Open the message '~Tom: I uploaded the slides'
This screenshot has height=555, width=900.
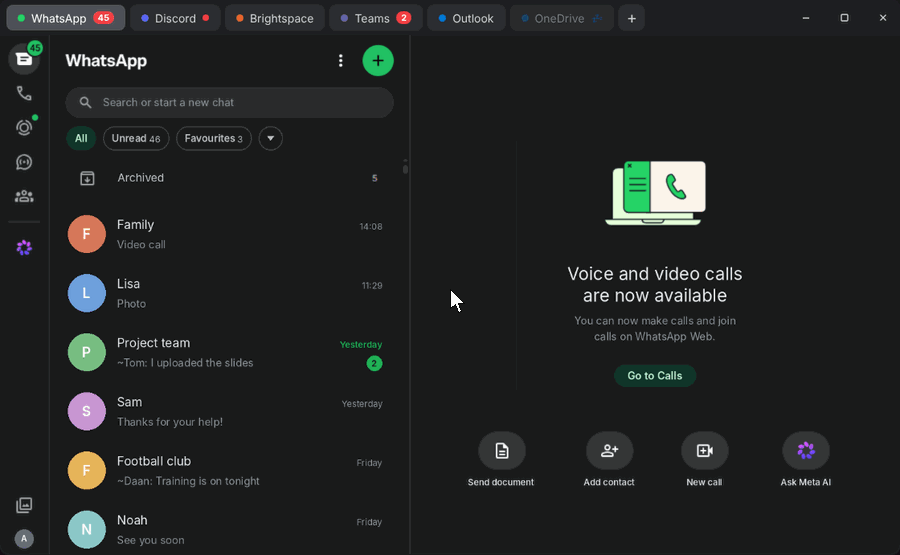pyautogui.click(x=185, y=363)
